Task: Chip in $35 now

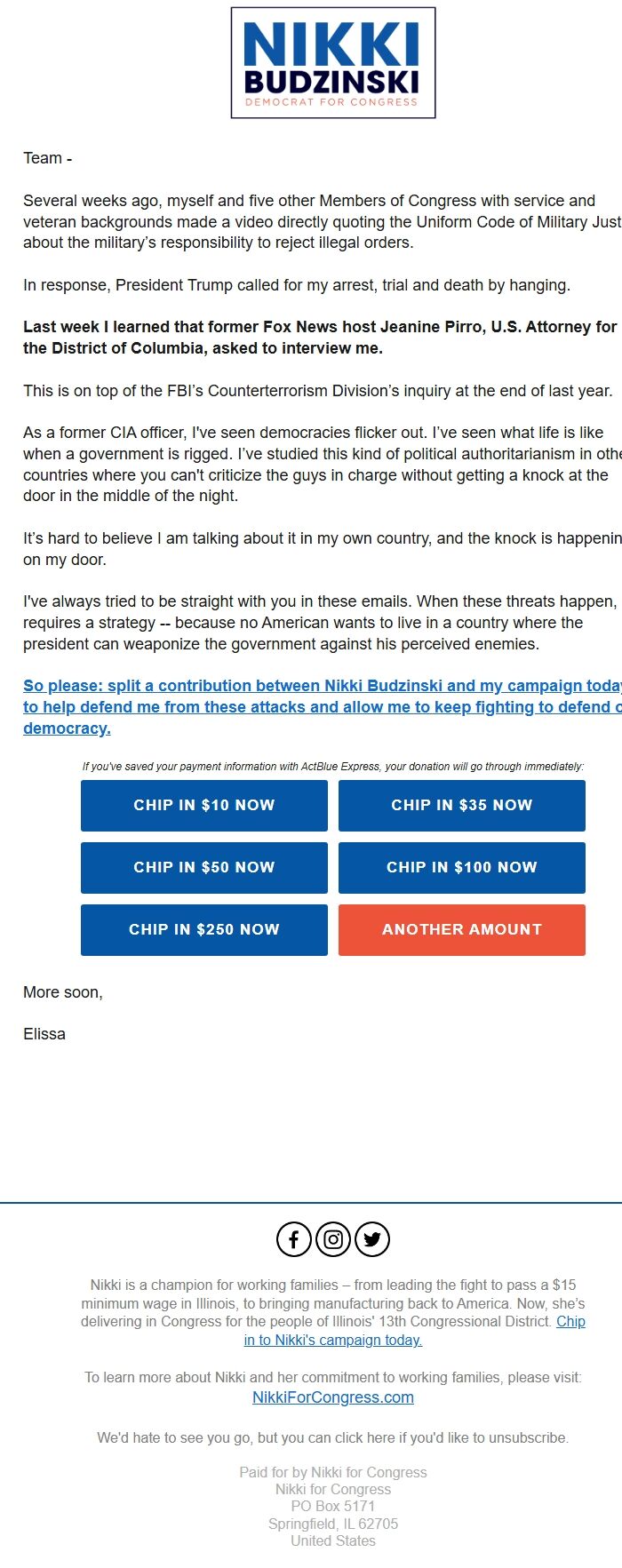Action: 461,805
